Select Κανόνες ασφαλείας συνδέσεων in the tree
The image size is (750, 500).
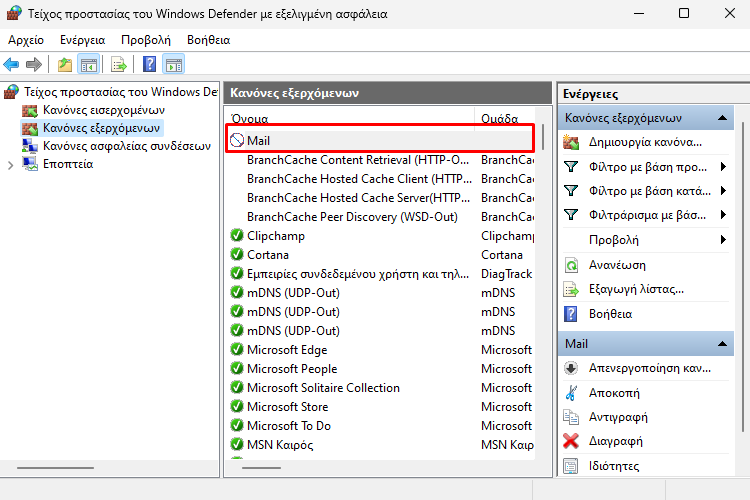point(127,146)
